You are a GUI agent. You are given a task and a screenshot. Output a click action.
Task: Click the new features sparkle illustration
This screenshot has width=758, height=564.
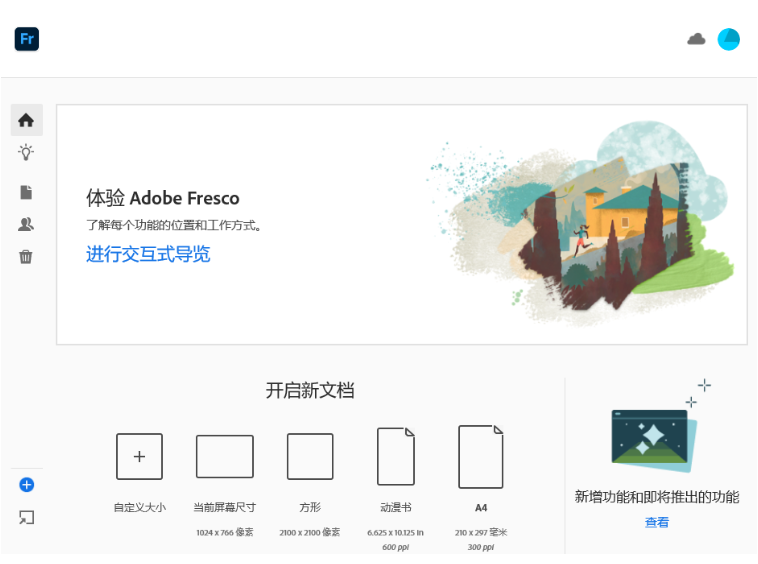[x=660, y=426]
